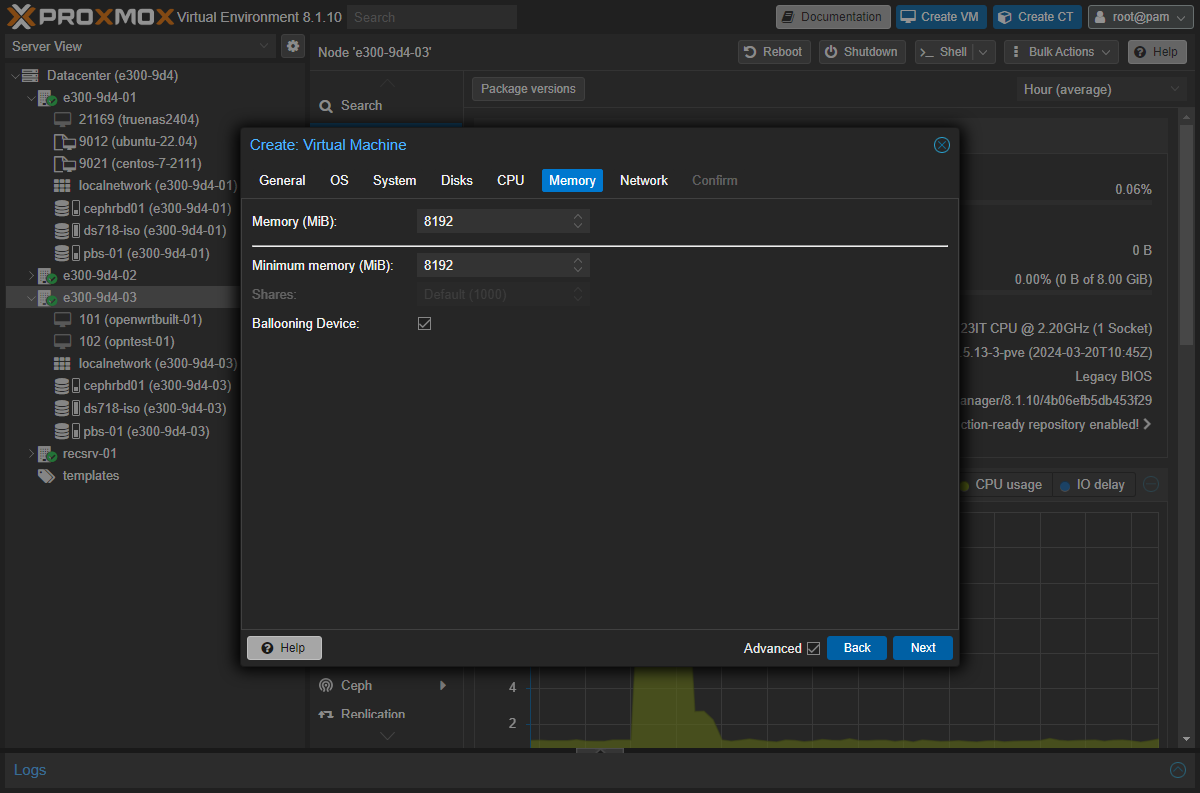Click the Shutdown button
The image size is (1200, 793).
[862, 52]
